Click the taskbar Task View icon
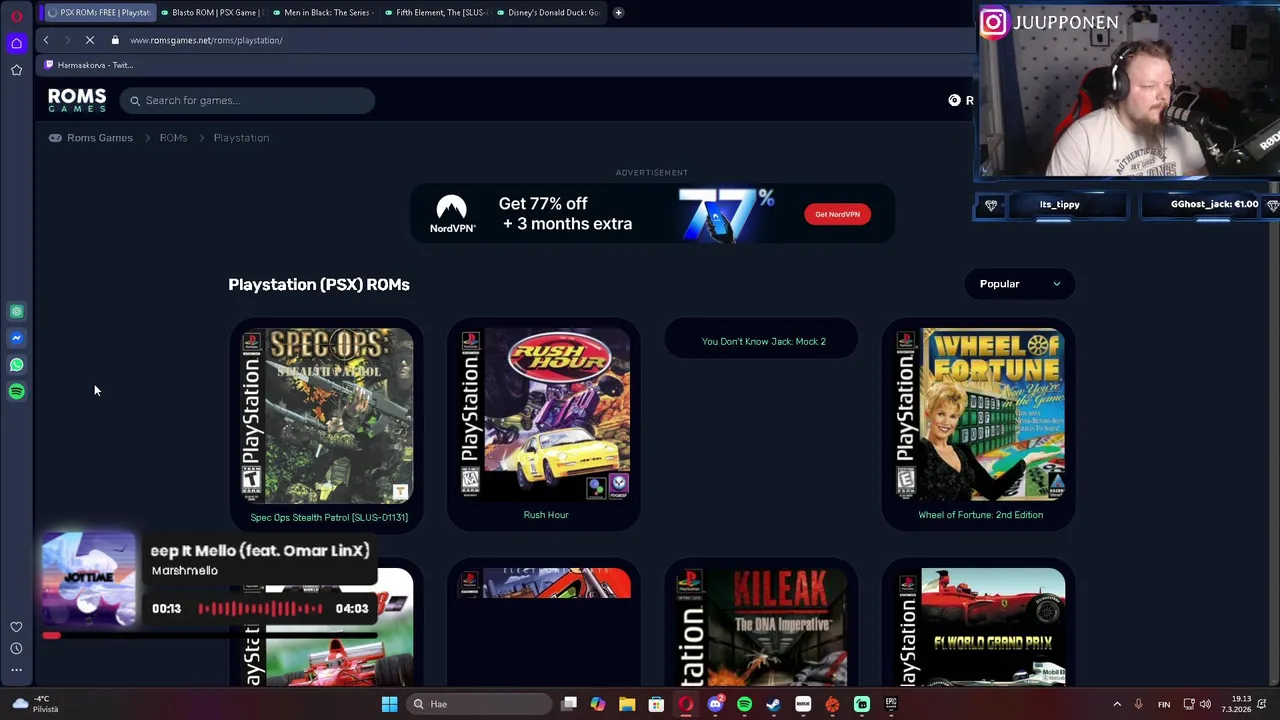The image size is (1280, 720). coord(569,704)
